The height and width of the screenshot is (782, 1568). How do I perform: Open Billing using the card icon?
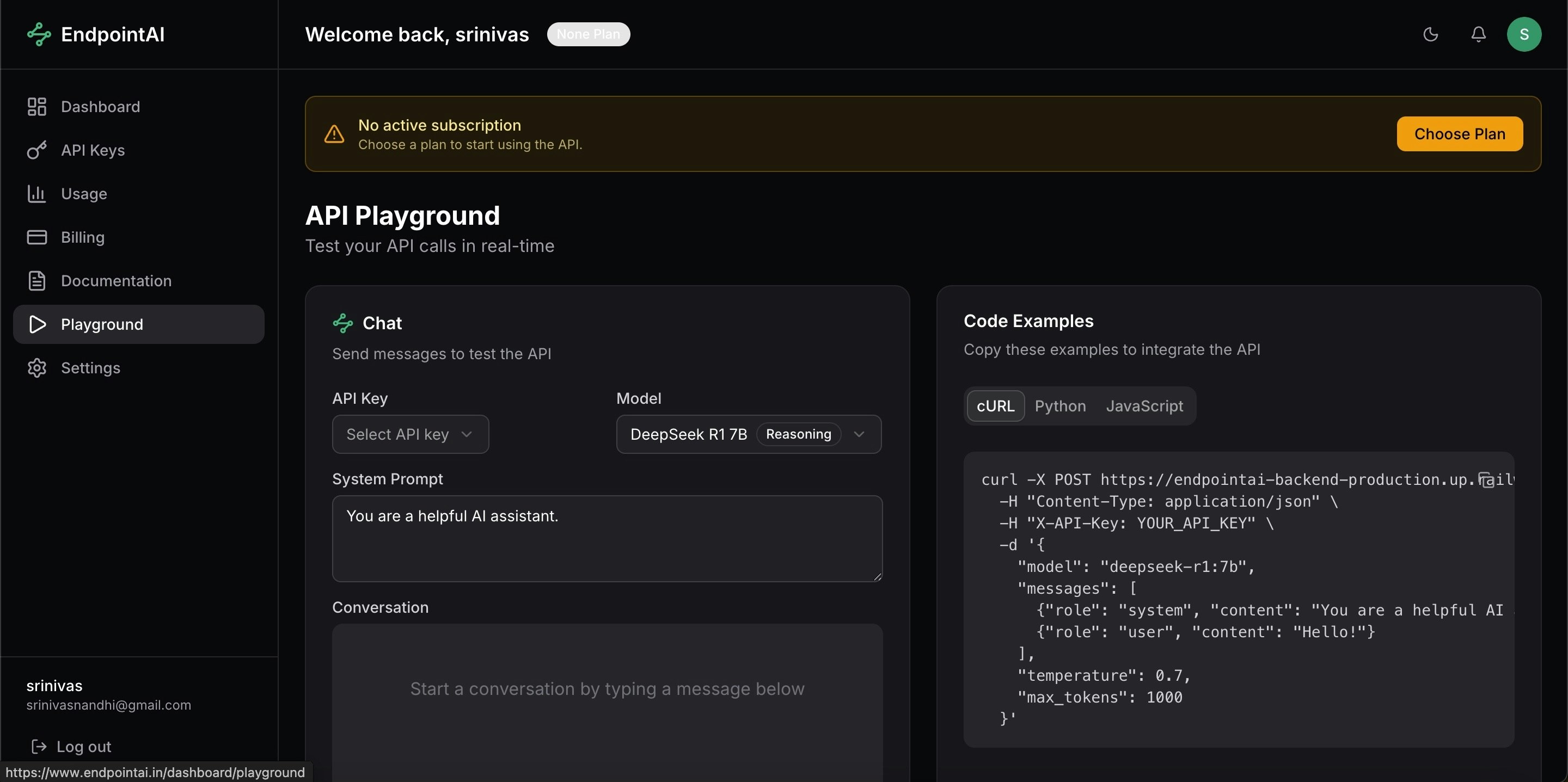[37, 237]
